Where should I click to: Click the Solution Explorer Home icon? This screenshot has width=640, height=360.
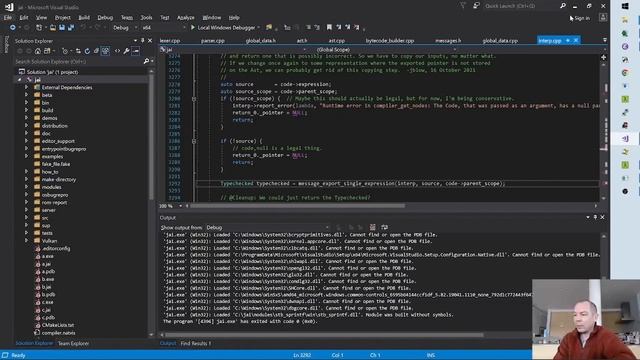pos(38,51)
